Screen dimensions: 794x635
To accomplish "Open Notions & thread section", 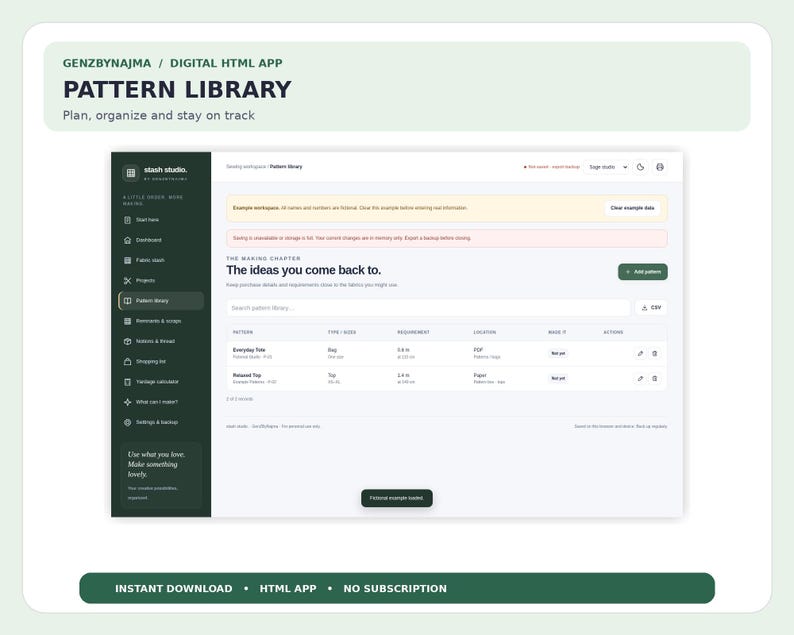I will click(161, 341).
